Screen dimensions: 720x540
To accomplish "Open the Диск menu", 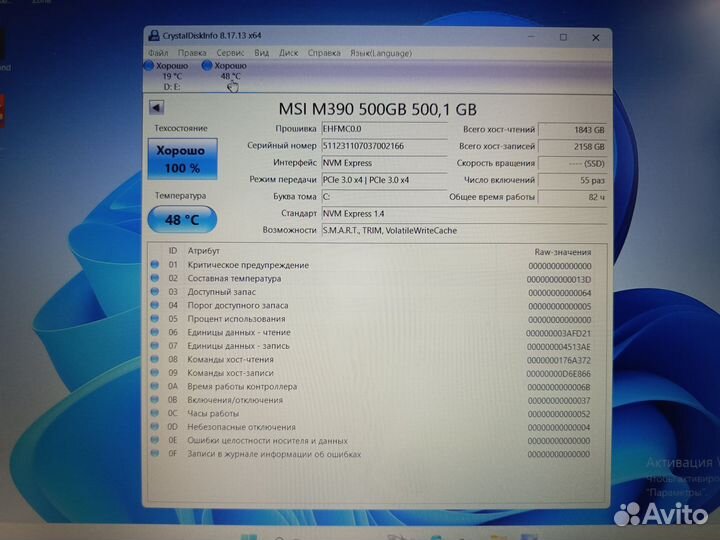I will [x=288, y=53].
